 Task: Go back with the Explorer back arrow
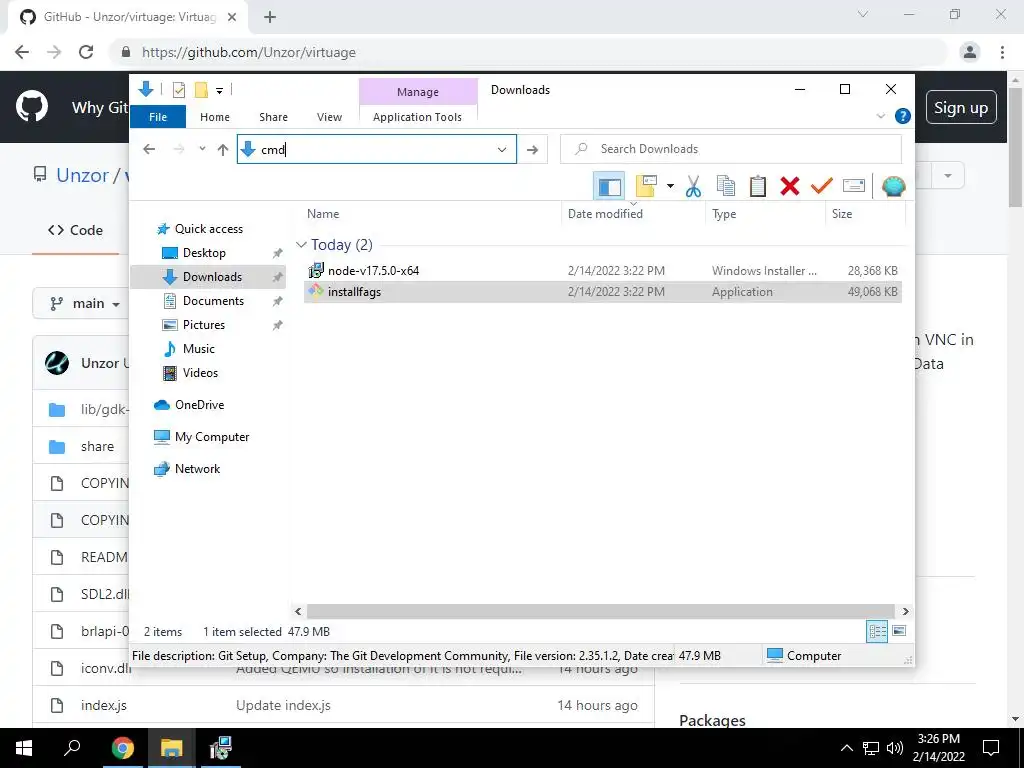[x=149, y=150]
